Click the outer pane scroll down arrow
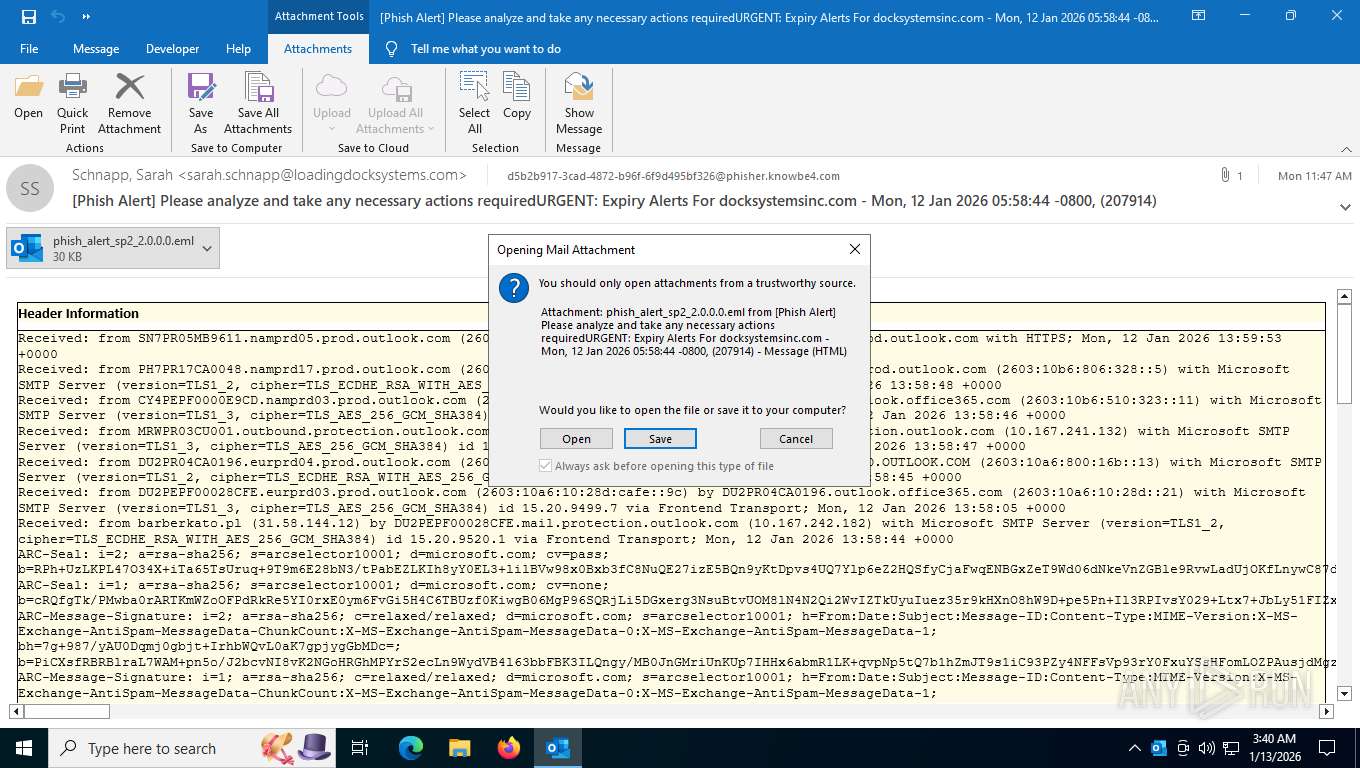This screenshot has width=1360, height=768. pos(1346,693)
